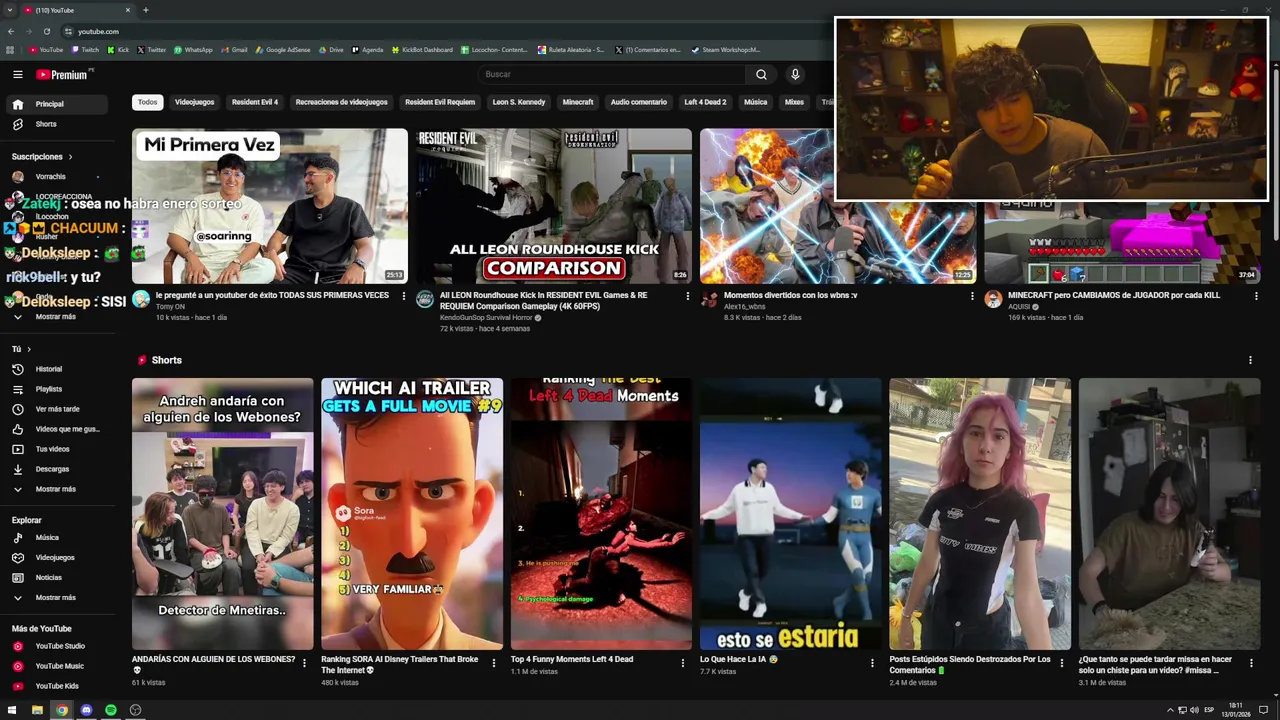Open options for Roundhouse Kick video
Viewport: 1280px width, 720px height.
coord(687,296)
